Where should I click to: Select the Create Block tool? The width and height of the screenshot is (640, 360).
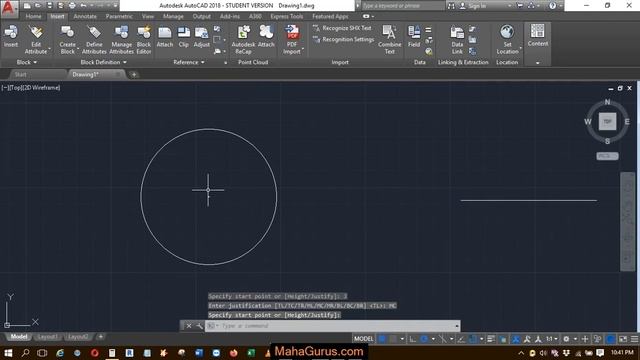(x=67, y=40)
